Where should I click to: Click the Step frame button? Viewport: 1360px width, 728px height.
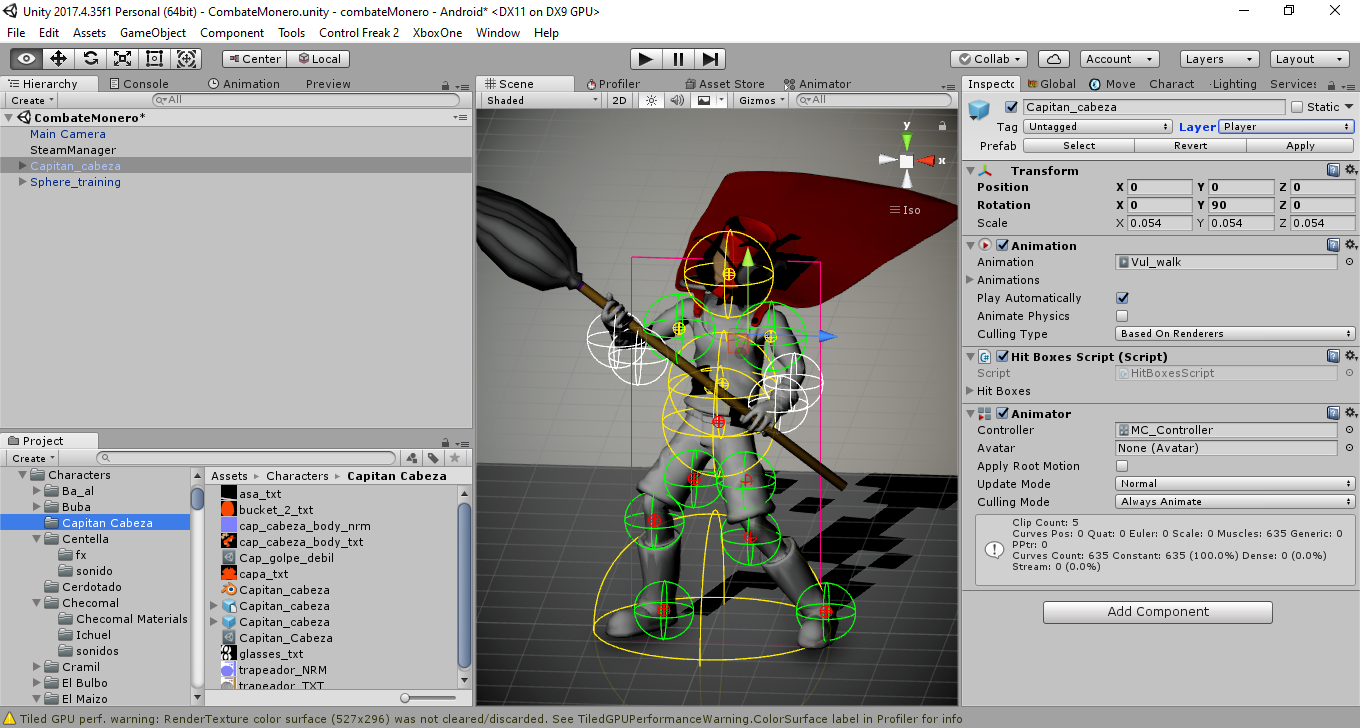coord(709,59)
